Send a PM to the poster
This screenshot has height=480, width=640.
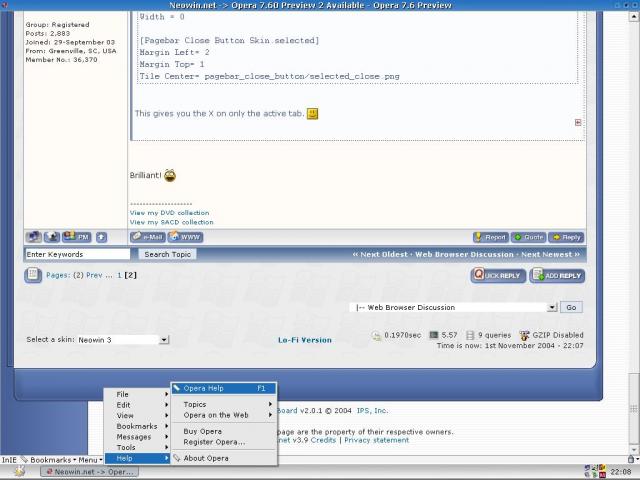coord(77,237)
